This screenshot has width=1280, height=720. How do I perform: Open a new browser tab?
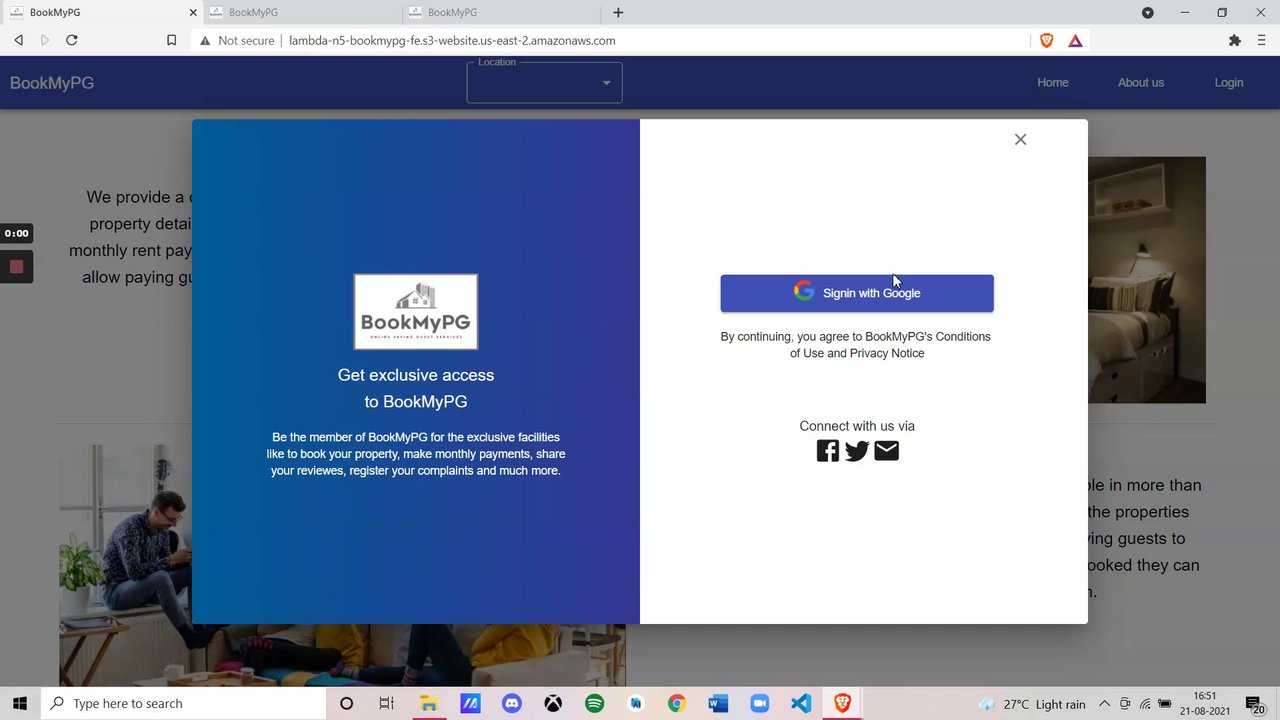pos(618,12)
